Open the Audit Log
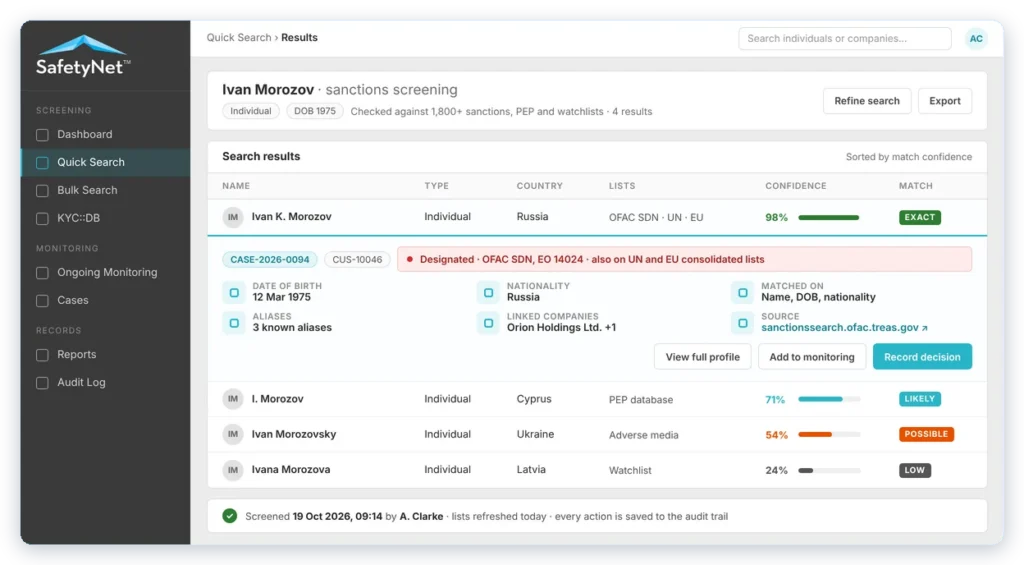Image resolution: width=1024 pixels, height=565 pixels. [105, 383]
